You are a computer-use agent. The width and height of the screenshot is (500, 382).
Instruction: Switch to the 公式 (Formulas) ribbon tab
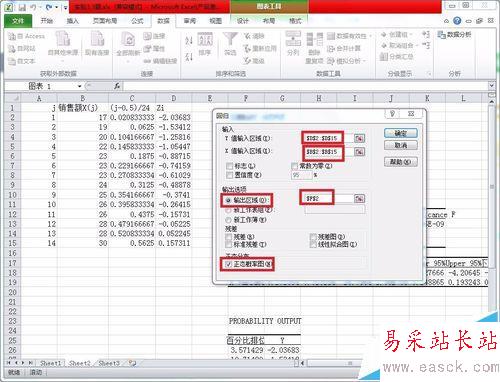point(137,21)
